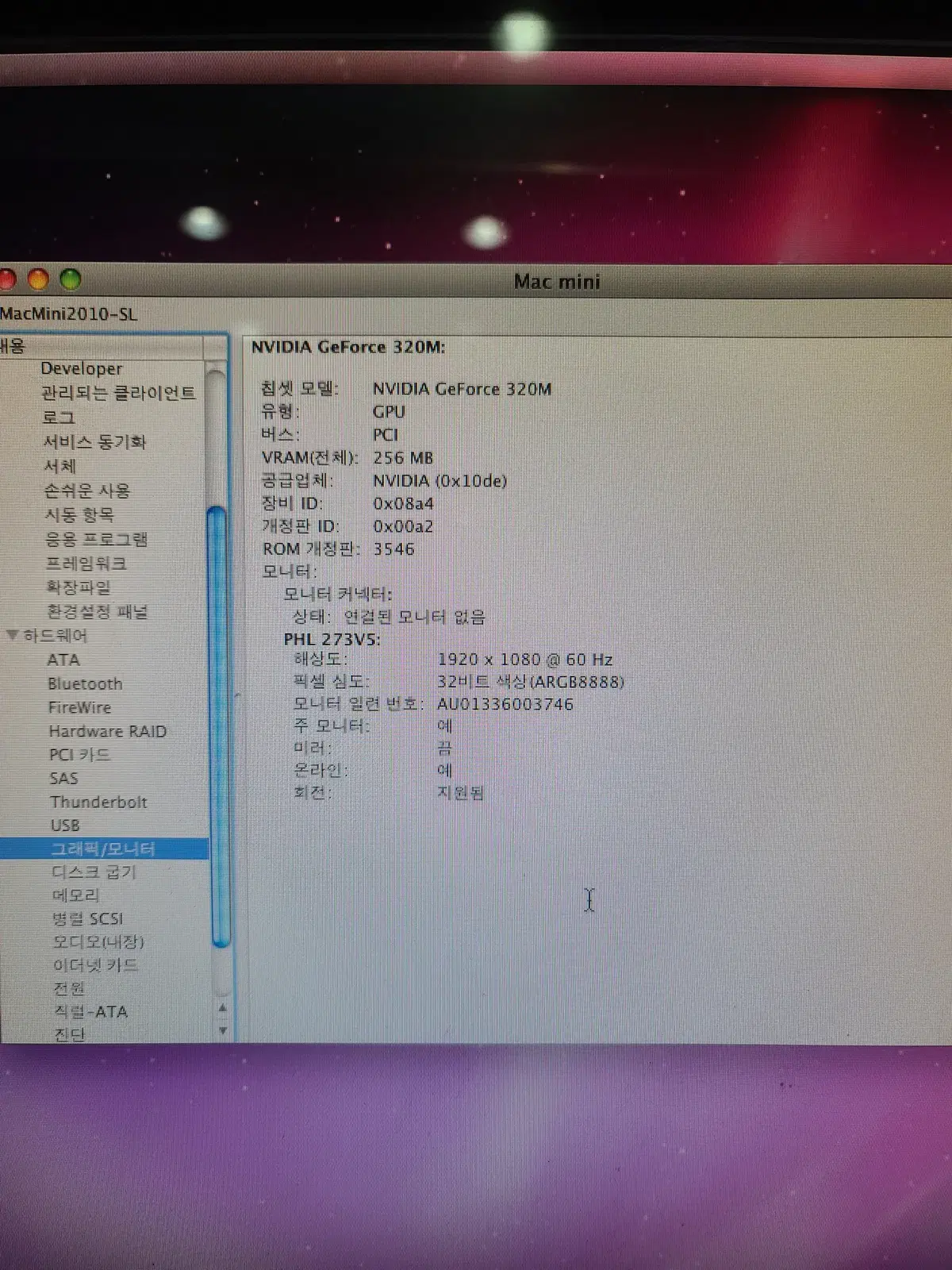Click ROM revision value 3546

[393, 549]
